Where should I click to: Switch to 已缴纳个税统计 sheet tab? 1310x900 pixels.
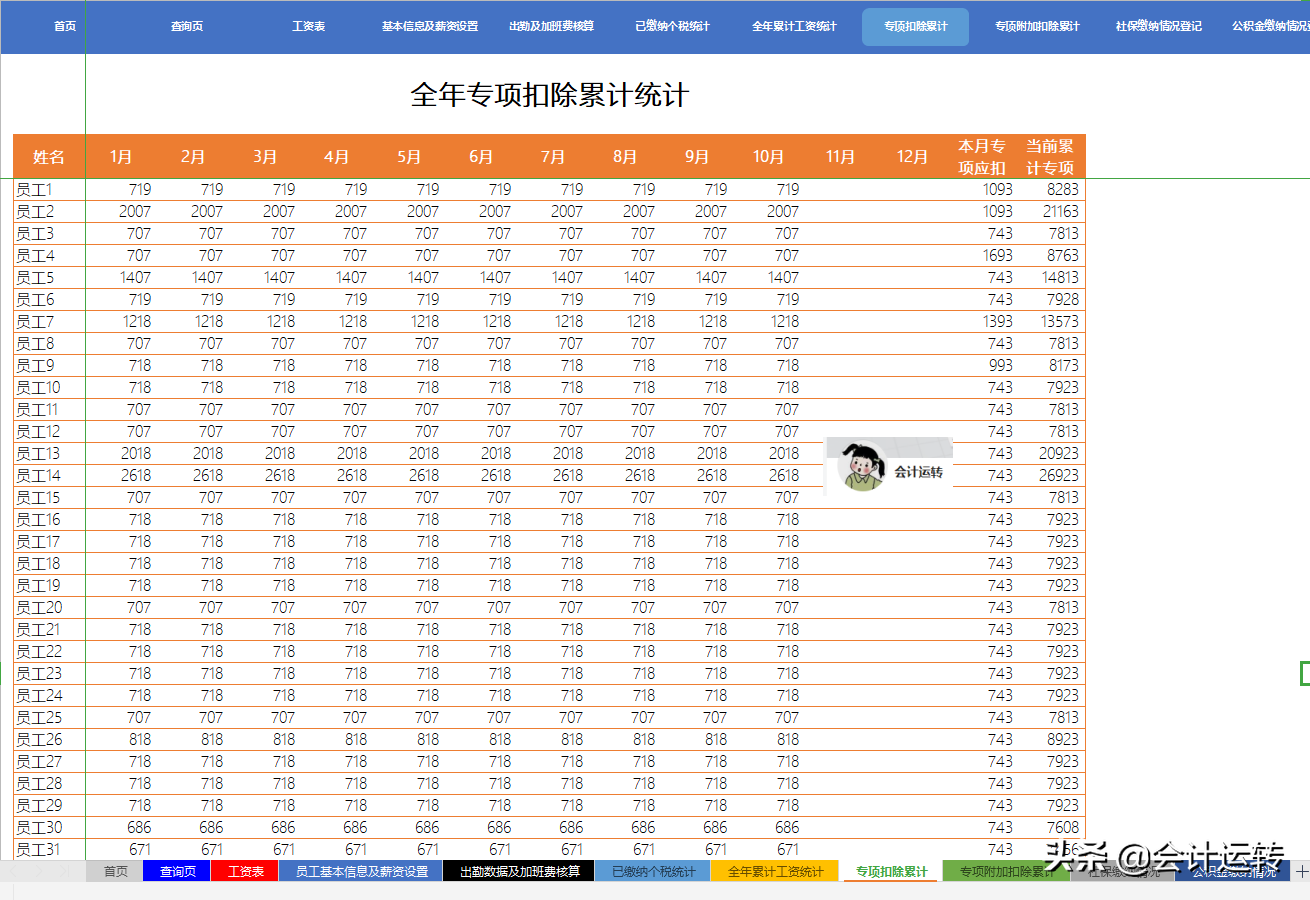653,872
